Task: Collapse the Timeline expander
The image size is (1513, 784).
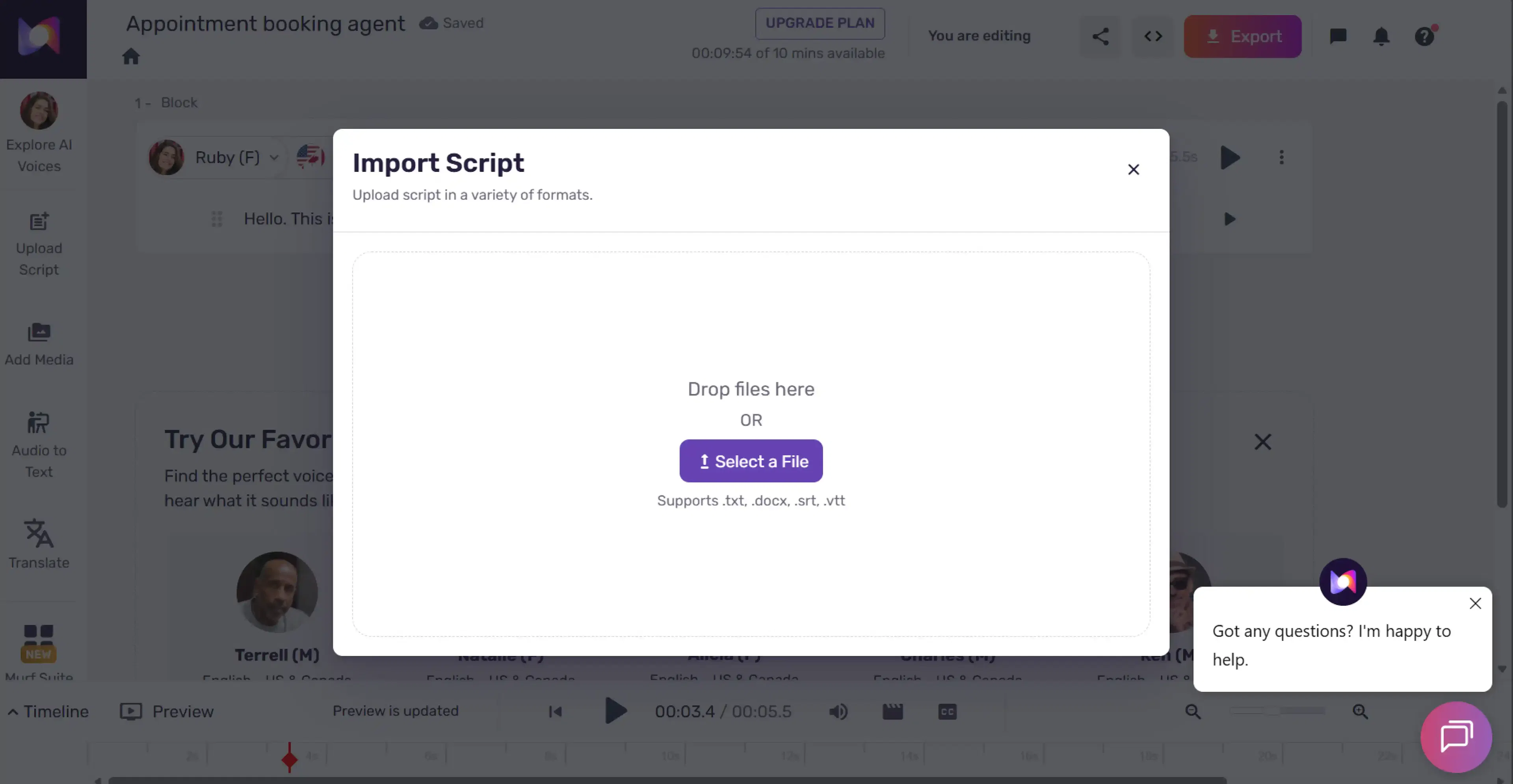Action: (x=48, y=712)
